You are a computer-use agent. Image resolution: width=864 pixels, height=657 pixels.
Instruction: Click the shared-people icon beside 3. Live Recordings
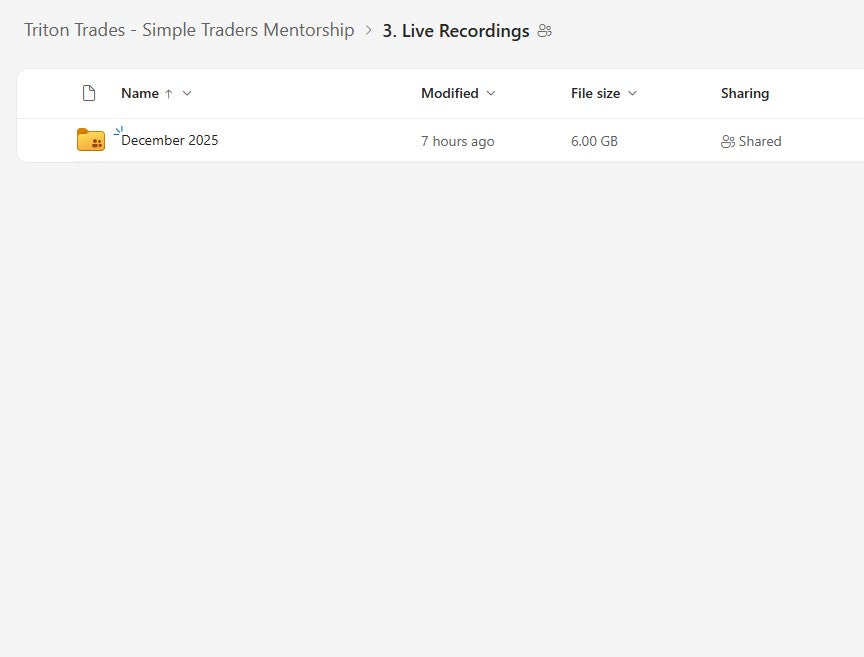pyautogui.click(x=544, y=31)
